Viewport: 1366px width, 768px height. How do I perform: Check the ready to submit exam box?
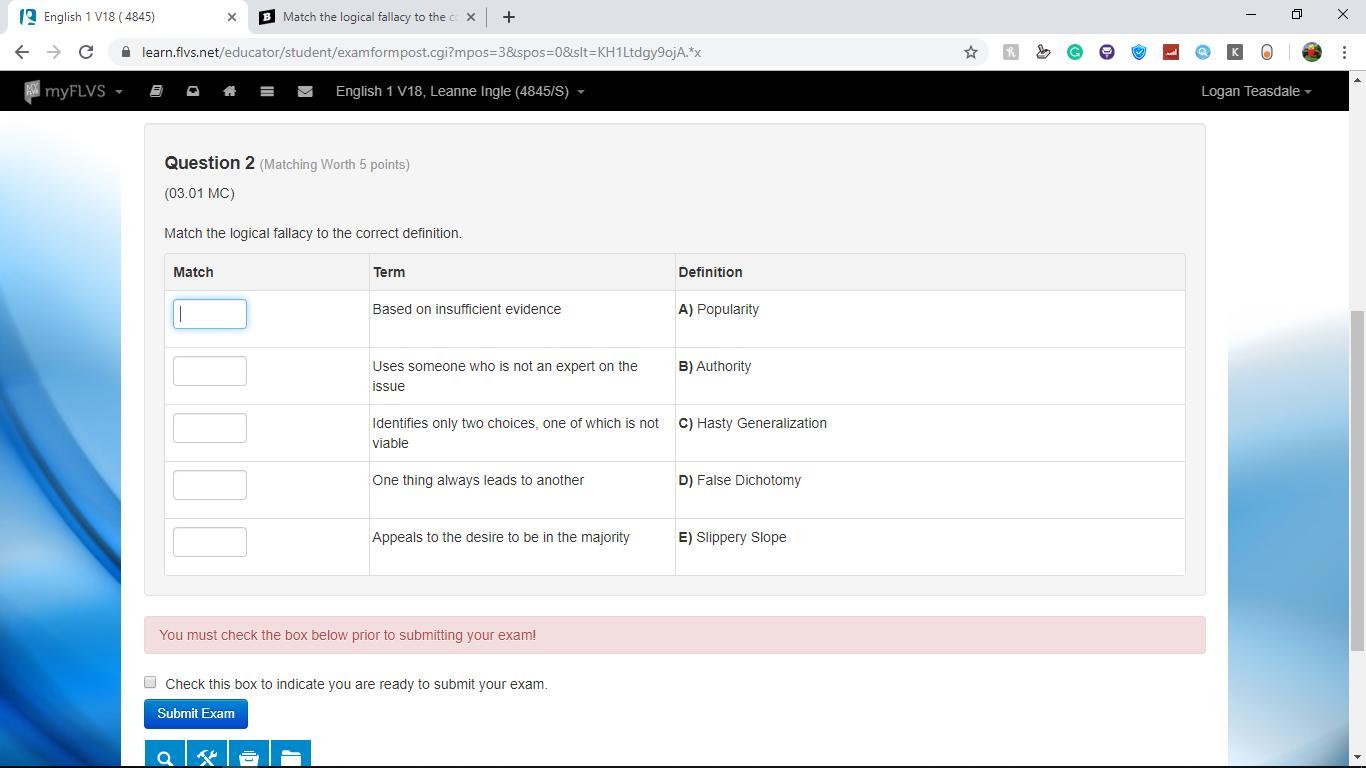pos(150,682)
